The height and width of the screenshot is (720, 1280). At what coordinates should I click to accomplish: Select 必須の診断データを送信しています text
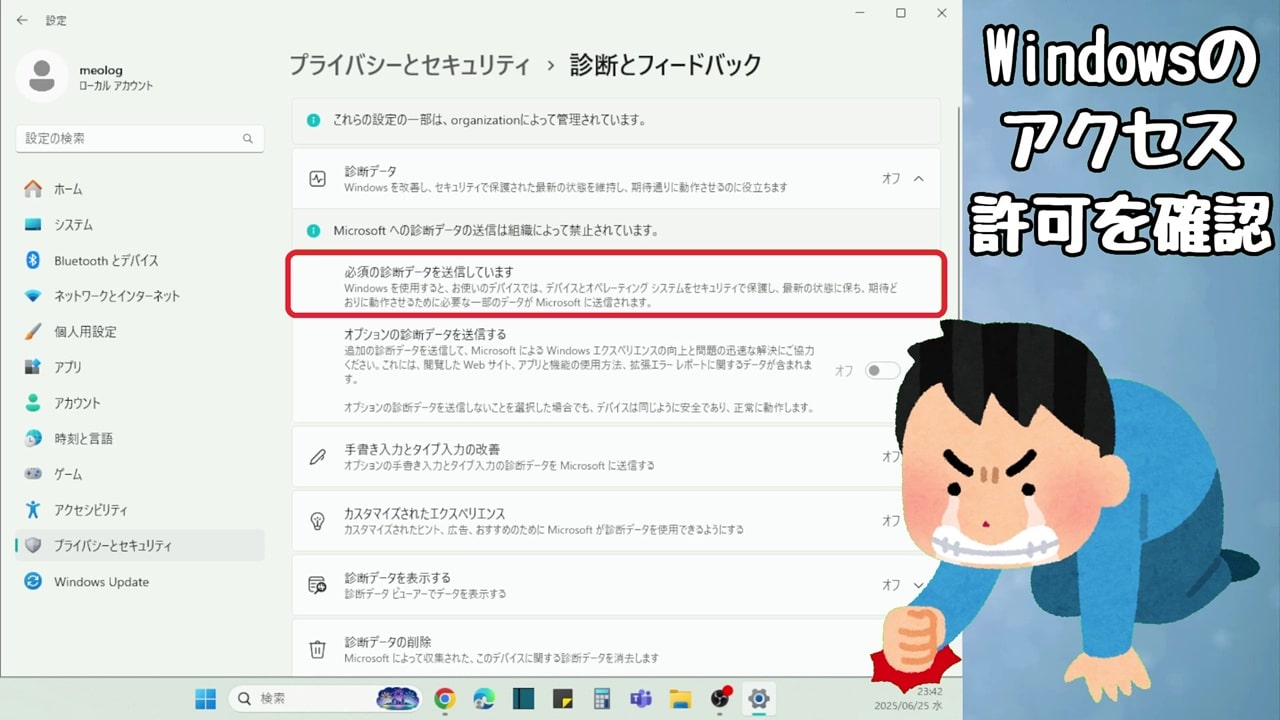(x=429, y=272)
